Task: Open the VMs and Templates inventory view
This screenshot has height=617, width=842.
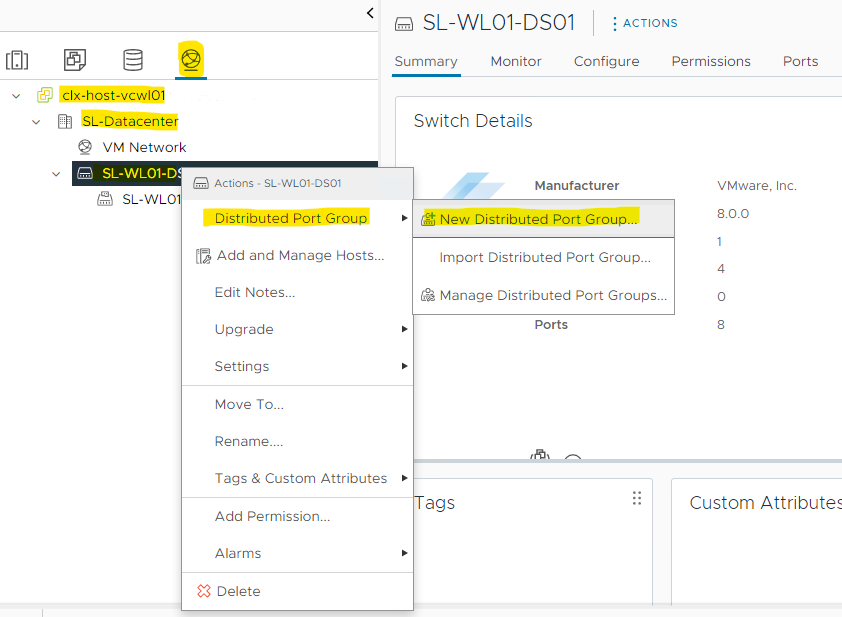Action: 75,60
